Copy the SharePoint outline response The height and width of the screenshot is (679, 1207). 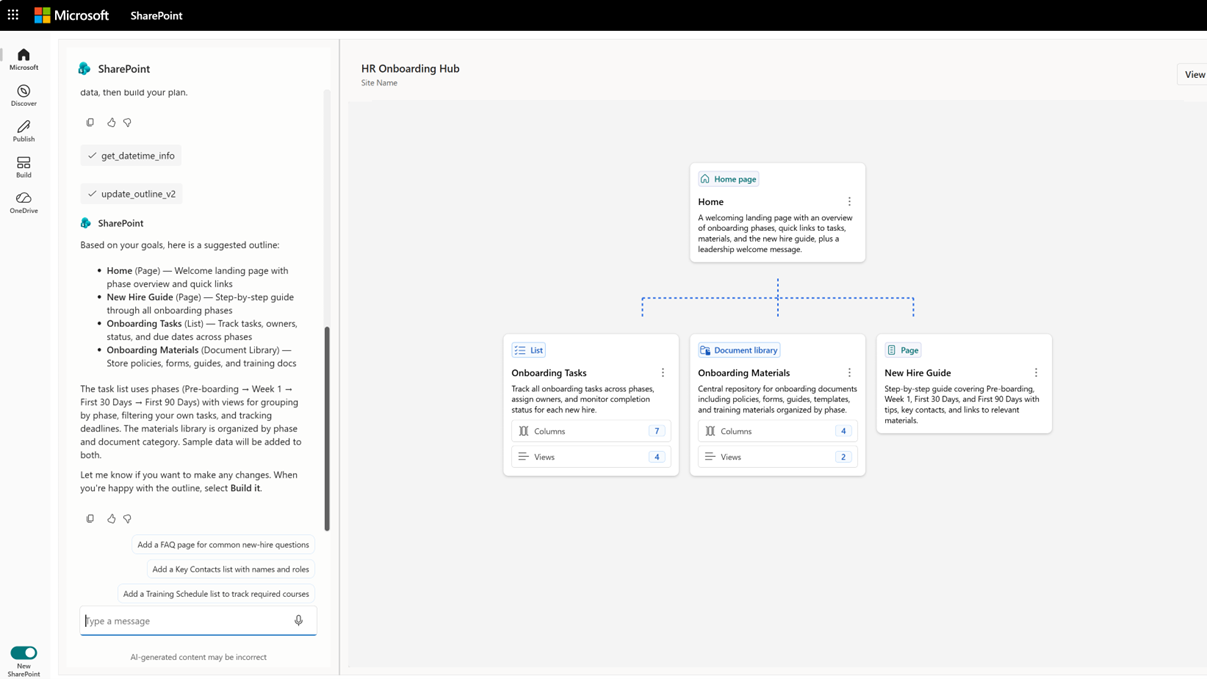[x=90, y=518]
